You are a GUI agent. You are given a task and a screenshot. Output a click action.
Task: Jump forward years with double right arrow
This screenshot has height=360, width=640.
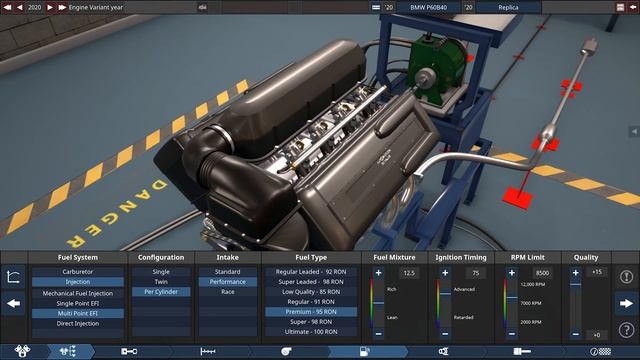coord(62,7)
